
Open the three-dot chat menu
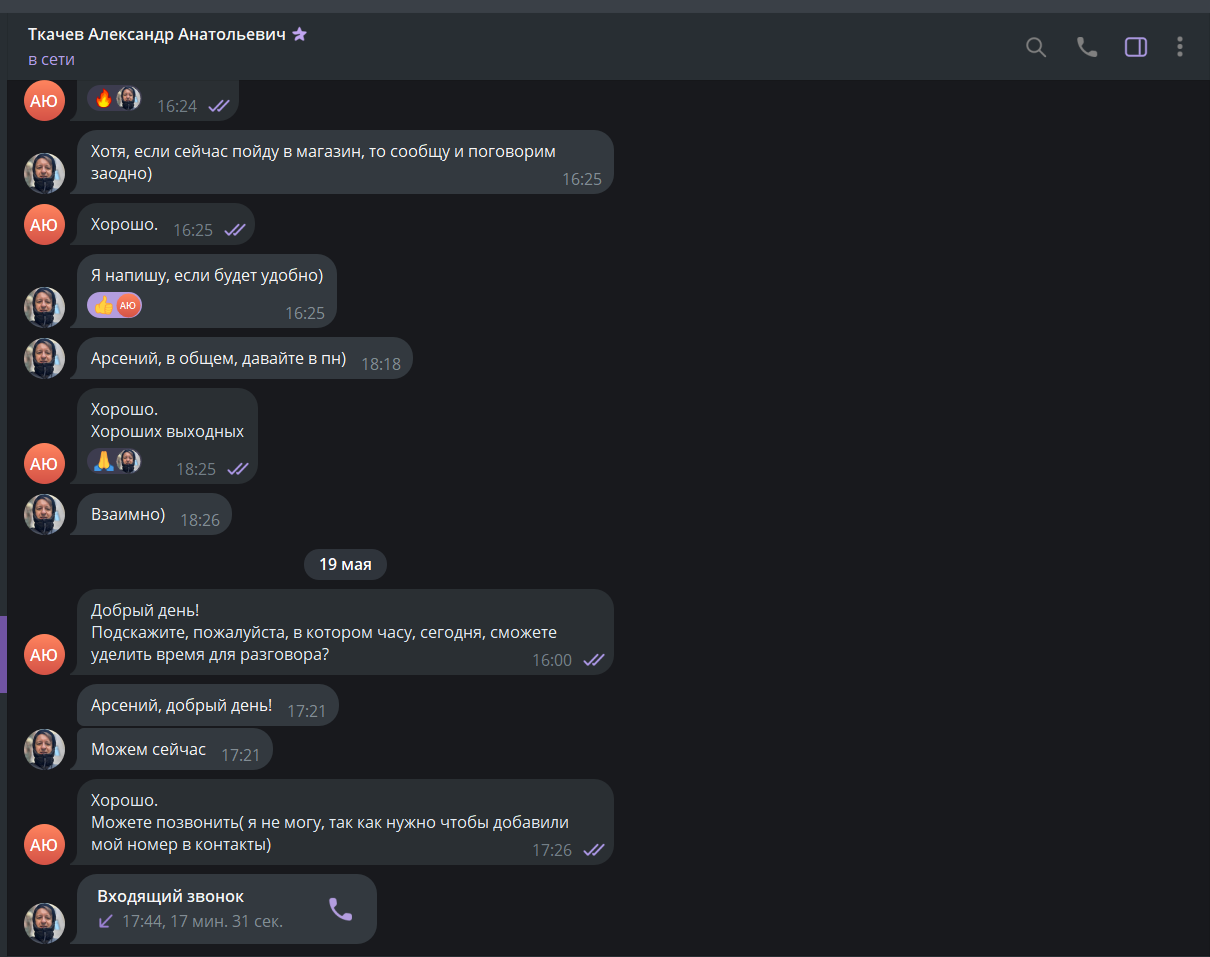(1180, 47)
